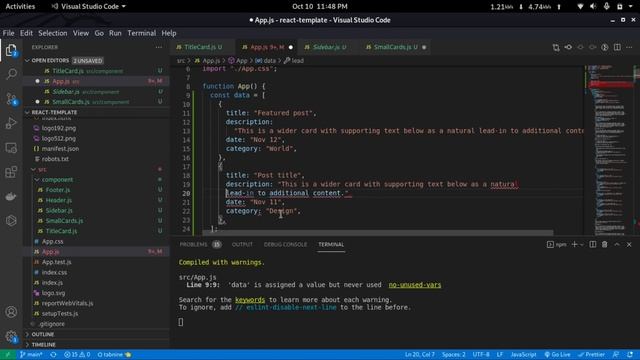Click errors and warnings count in status bar

click(77, 355)
